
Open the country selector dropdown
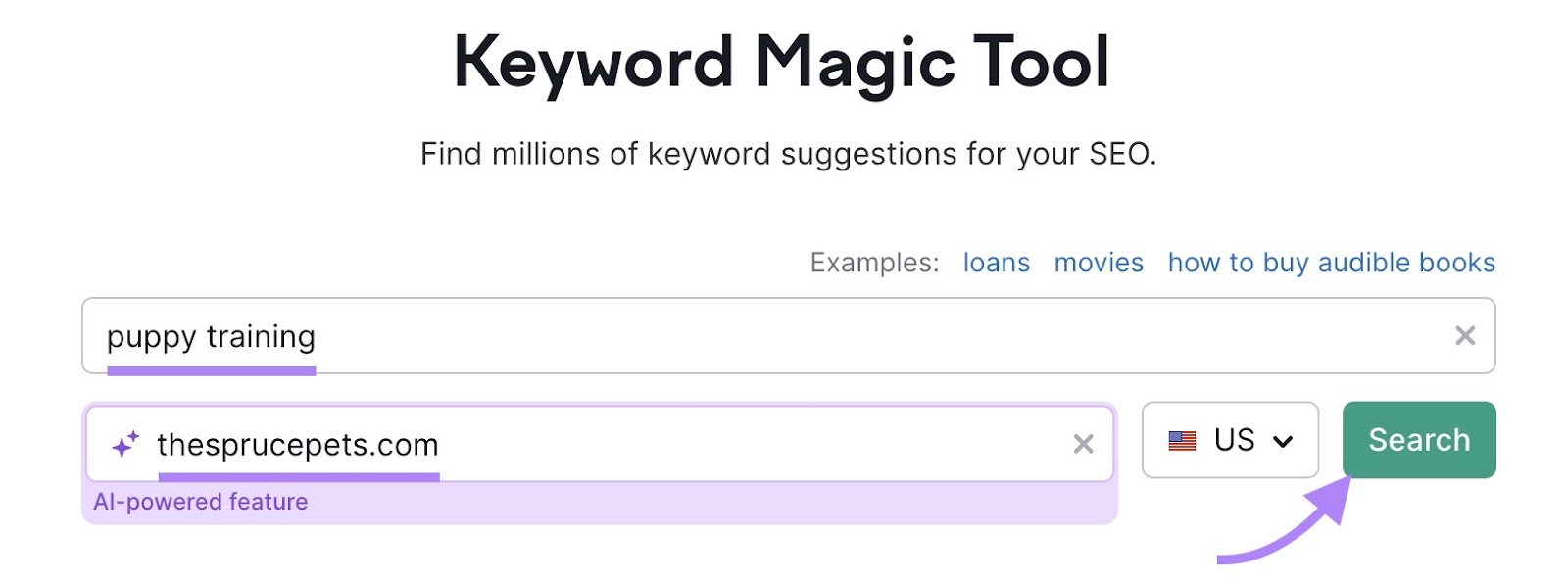click(x=1230, y=441)
